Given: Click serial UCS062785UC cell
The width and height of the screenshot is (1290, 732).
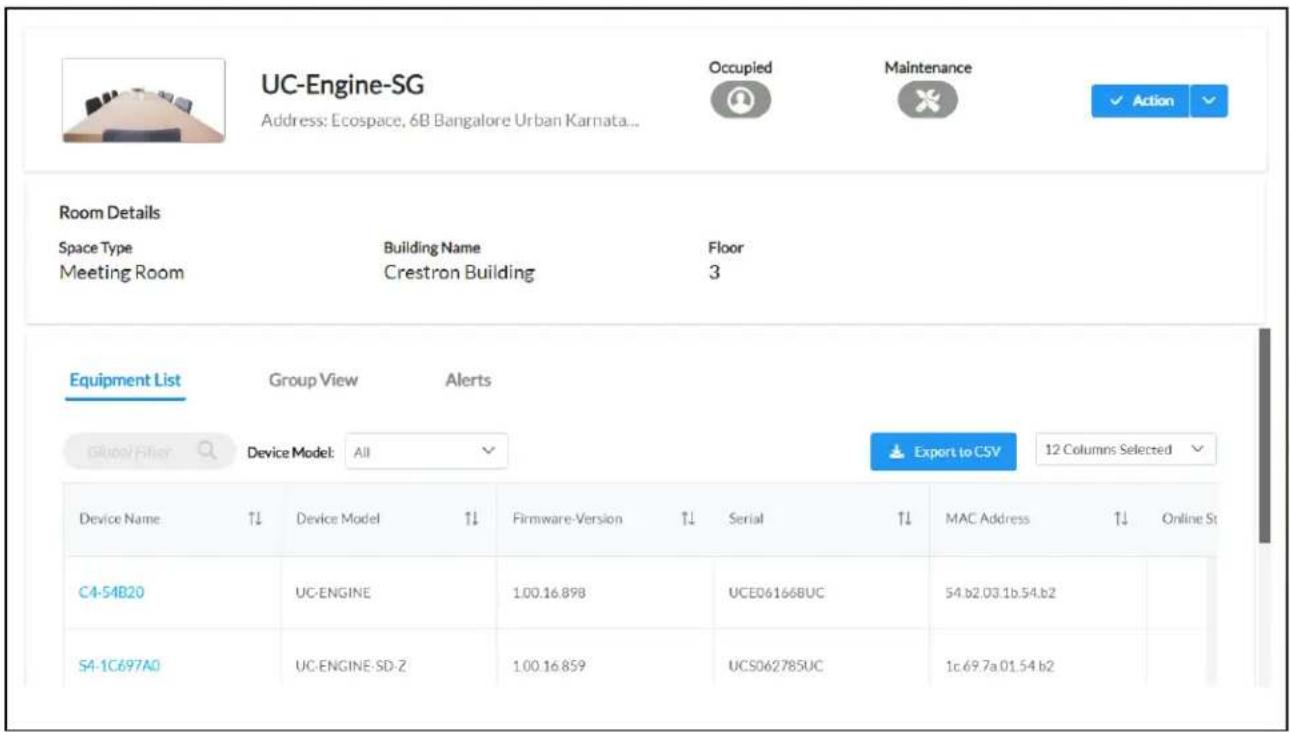Looking at the screenshot, I should pyautogui.click(x=777, y=665).
